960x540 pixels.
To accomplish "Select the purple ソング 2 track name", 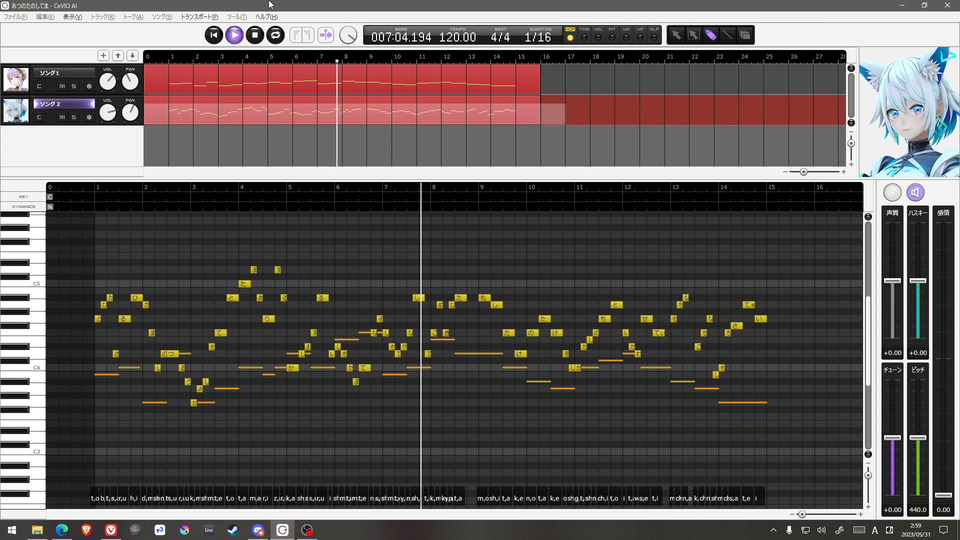I will point(64,104).
